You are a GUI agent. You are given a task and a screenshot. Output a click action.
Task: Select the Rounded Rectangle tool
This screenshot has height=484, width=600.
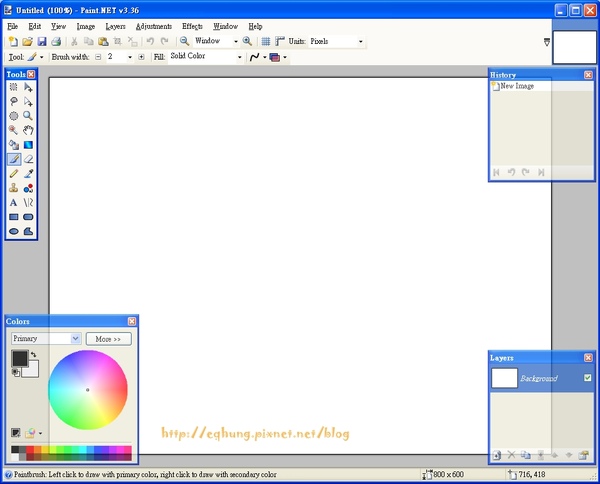click(x=28, y=217)
